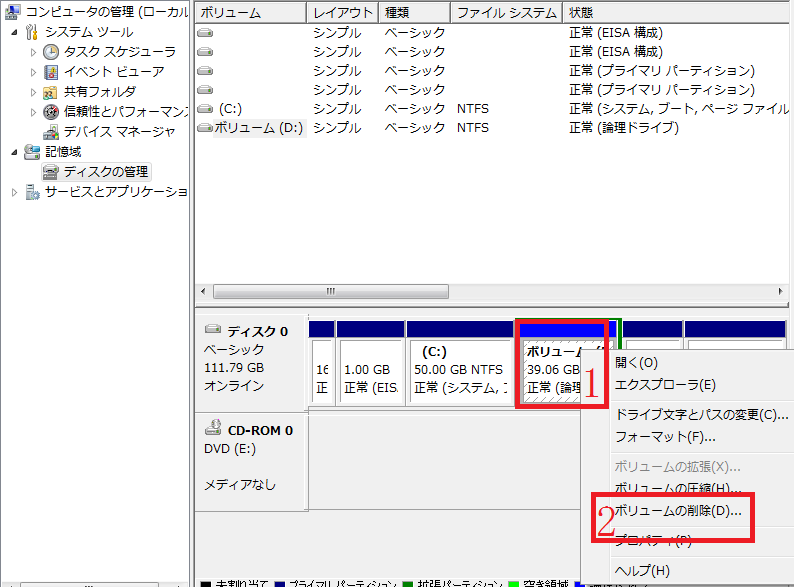Select the (C:) 50.00 GB NTFS partition block
This screenshot has height=587, width=794.
coord(458,370)
